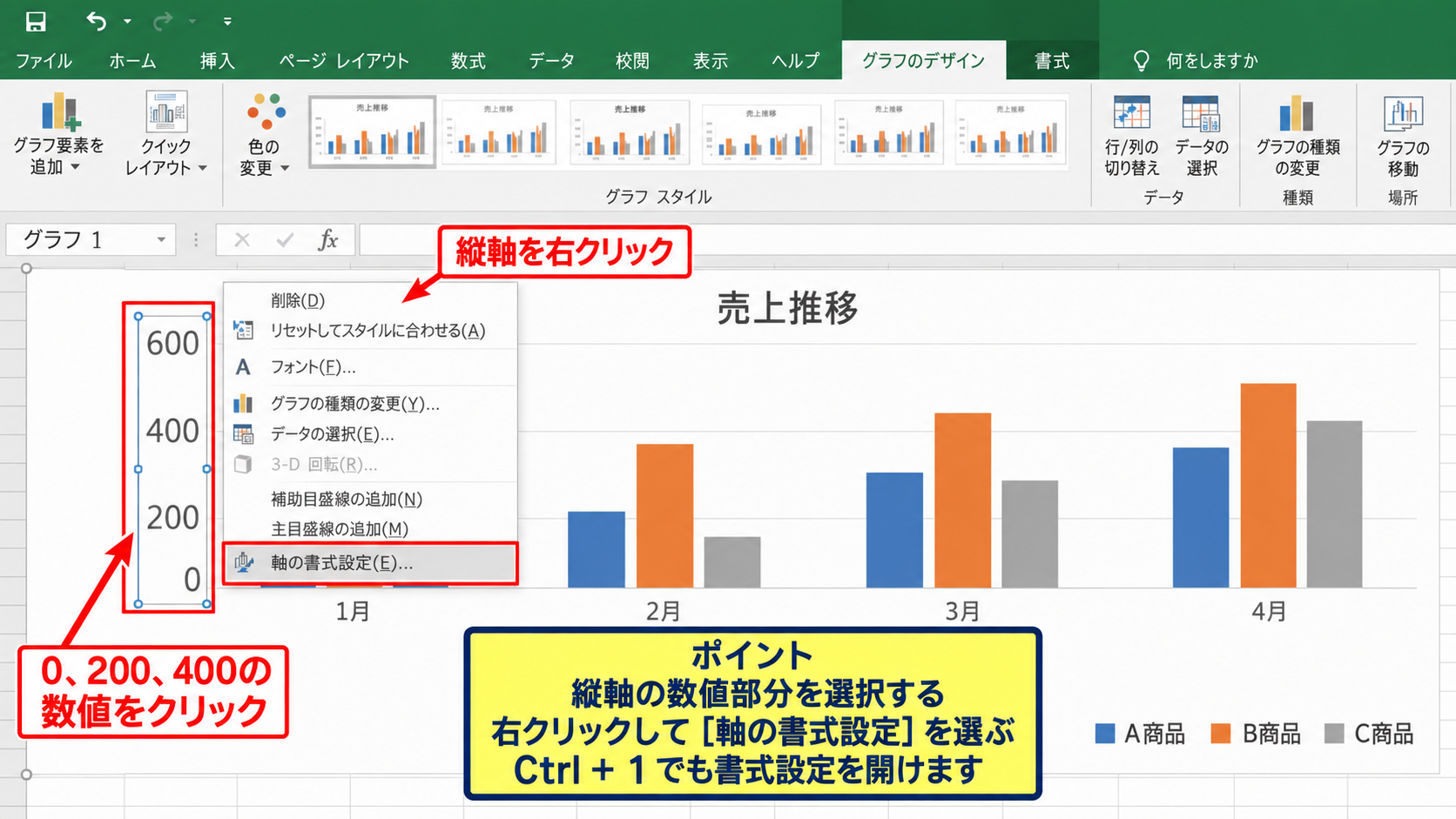Viewport: 1456px width, 819px height.
Task: Open the Undo history dropdown arrow
Action: click(x=127, y=21)
